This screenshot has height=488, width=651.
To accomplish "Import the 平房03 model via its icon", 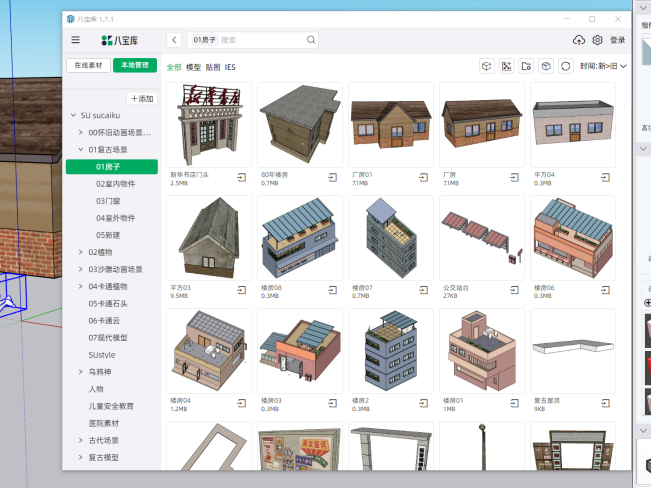I will point(242,290).
